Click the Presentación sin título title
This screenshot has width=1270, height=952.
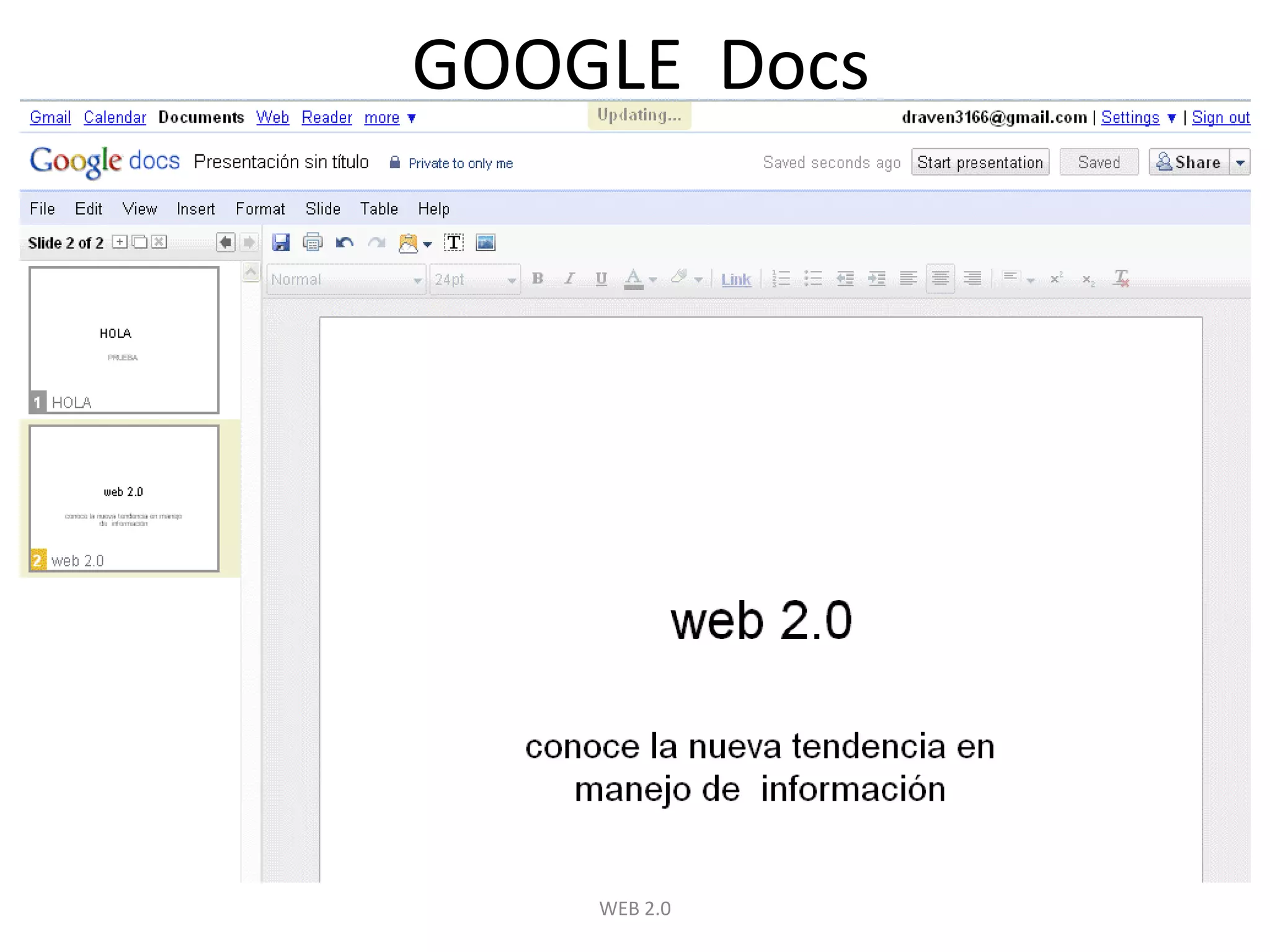click(281, 162)
